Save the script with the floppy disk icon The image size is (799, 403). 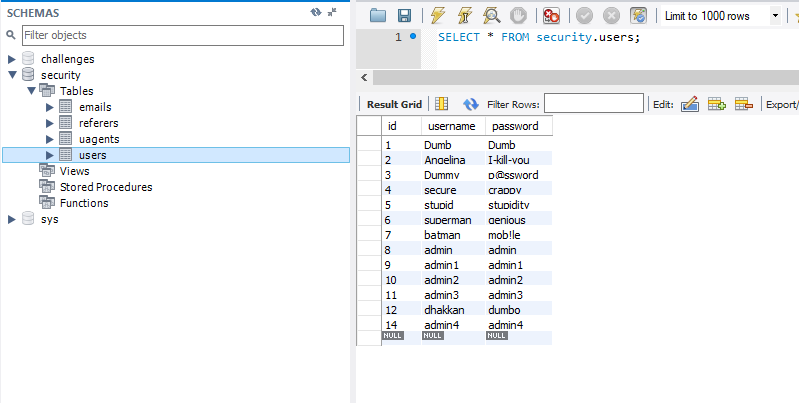[405, 16]
